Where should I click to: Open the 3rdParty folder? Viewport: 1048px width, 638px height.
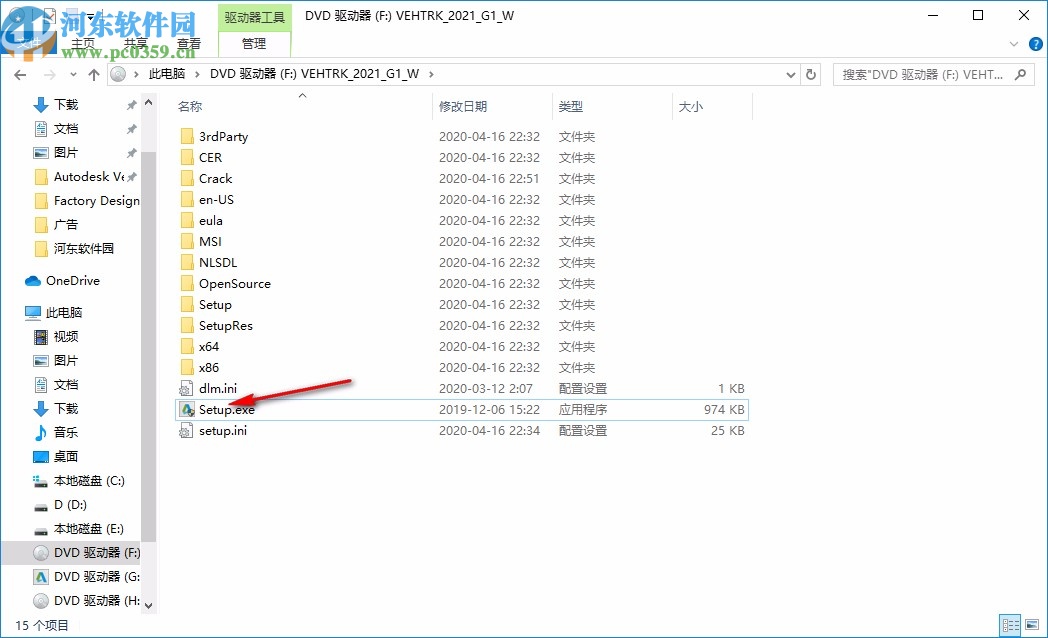[223, 136]
